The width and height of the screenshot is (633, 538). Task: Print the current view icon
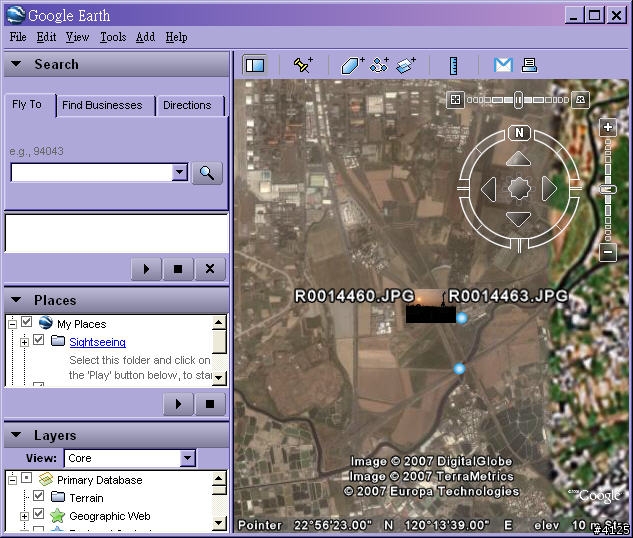(x=529, y=65)
